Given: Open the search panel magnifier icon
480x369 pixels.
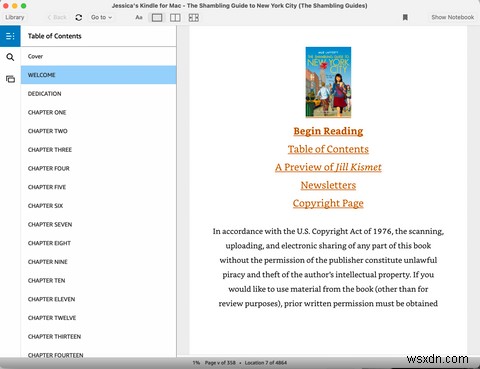Looking at the screenshot, I should 10,57.
